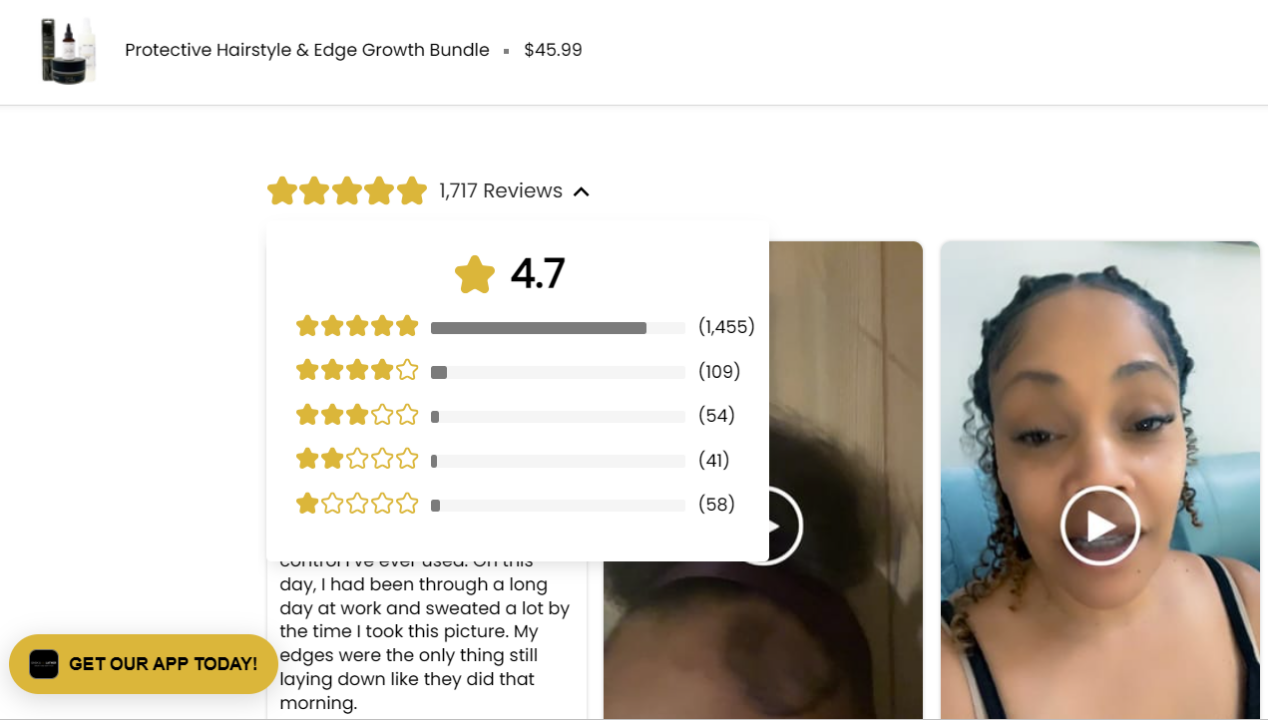Click the app logo icon in banner

click(x=44, y=664)
